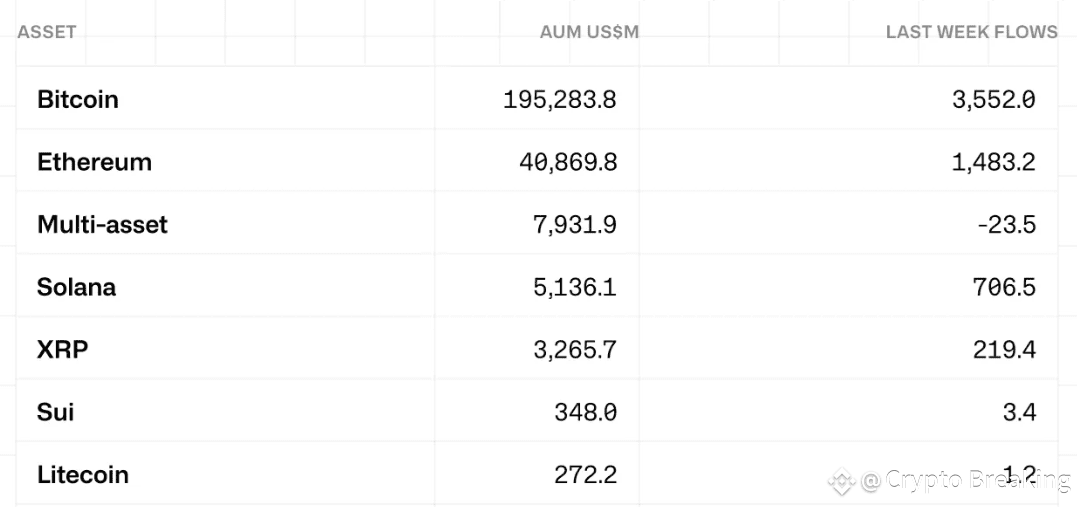1078x507 pixels.
Task: Click Bitcoin weekly flow 3,552.0
Action: click(994, 100)
